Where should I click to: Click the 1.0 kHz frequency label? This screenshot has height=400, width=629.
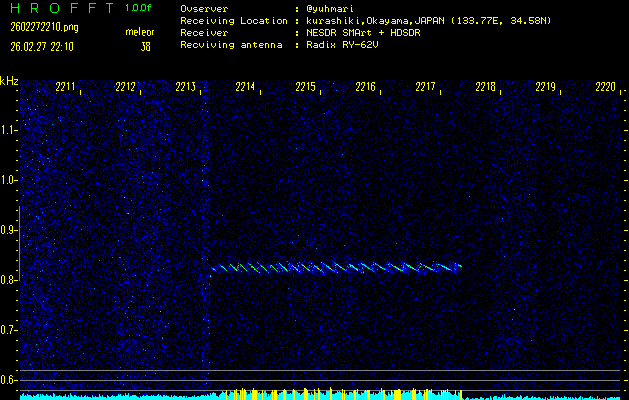coord(7,180)
